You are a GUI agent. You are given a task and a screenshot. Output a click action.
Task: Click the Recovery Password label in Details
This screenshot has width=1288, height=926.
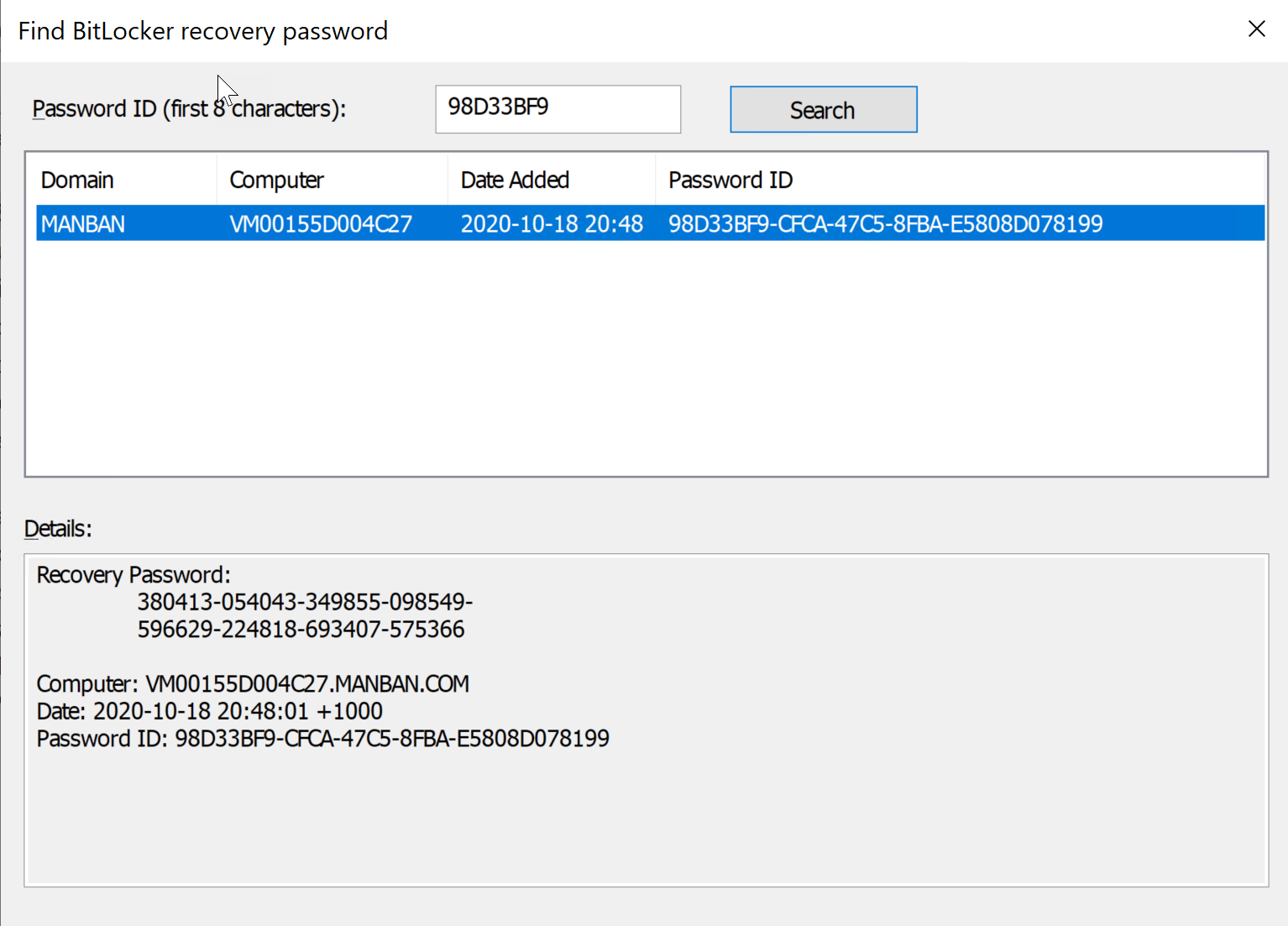134,575
